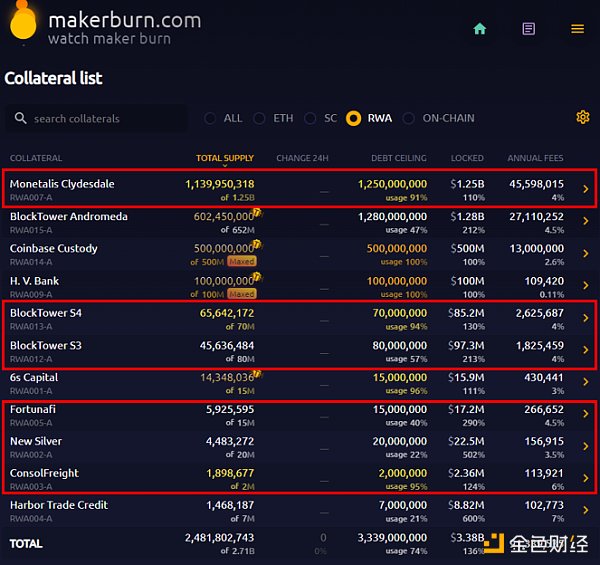The width and height of the screenshot is (600, 565).
Task: Click coin badge next to BlockTower Andromeda supply
Action: 257,212
